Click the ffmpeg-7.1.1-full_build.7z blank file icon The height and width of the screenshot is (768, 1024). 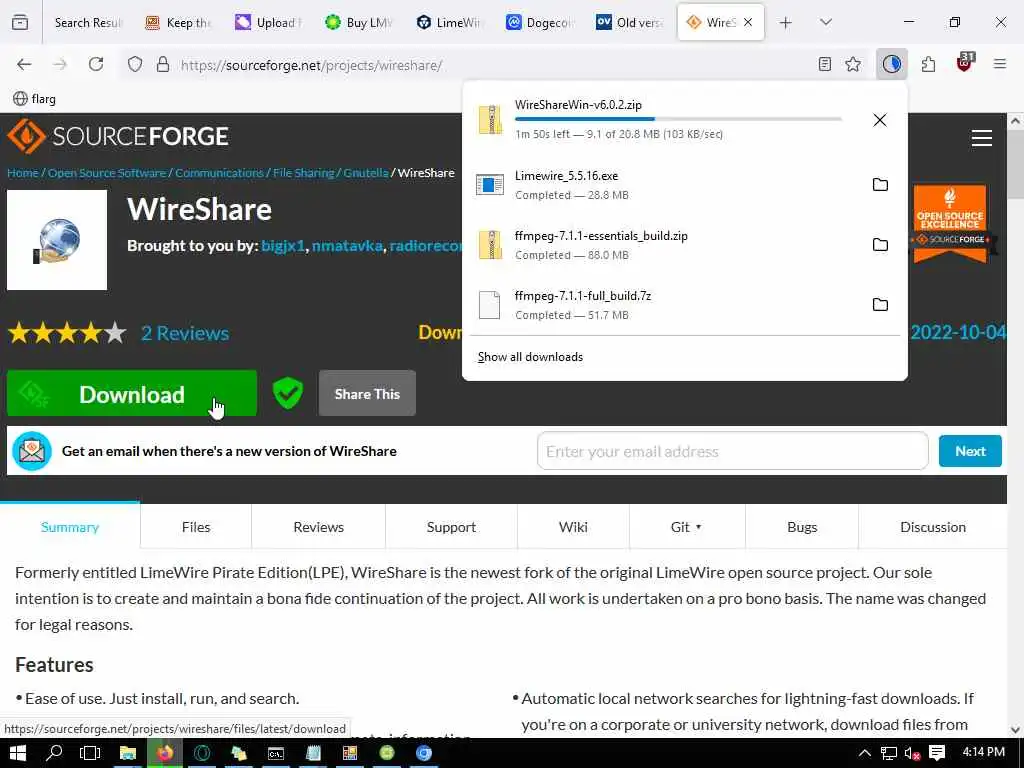tap(490, 305)
